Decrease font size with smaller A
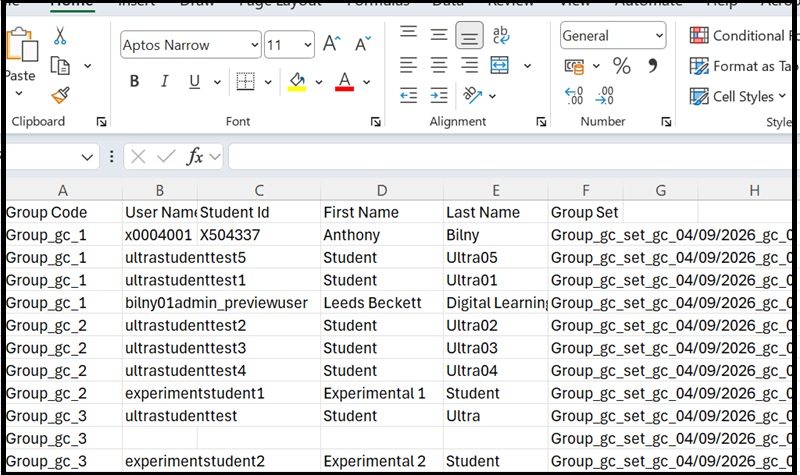800x475 pixels. (363, 44)
